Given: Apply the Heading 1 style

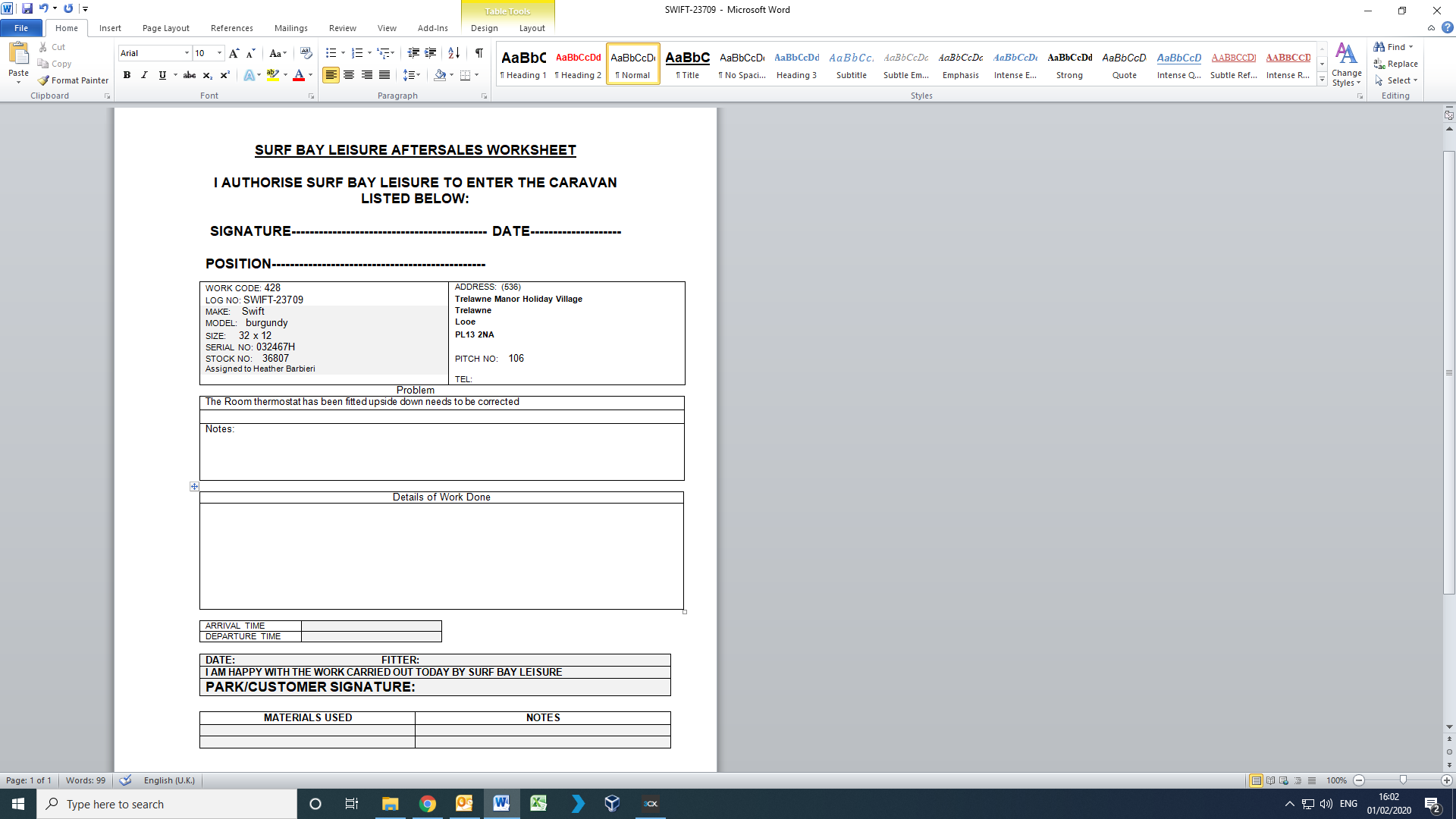Looking at the screenshot, I should click(523, 64).
